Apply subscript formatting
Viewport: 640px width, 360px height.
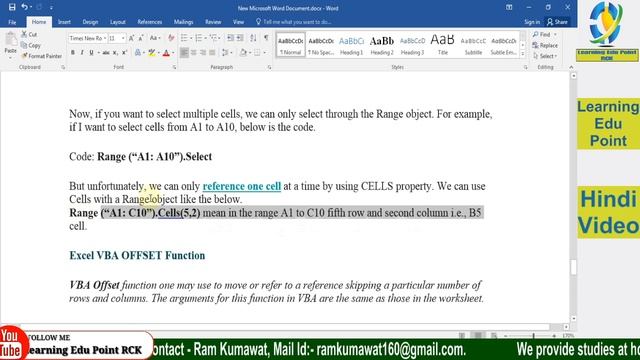click(116, 53)
